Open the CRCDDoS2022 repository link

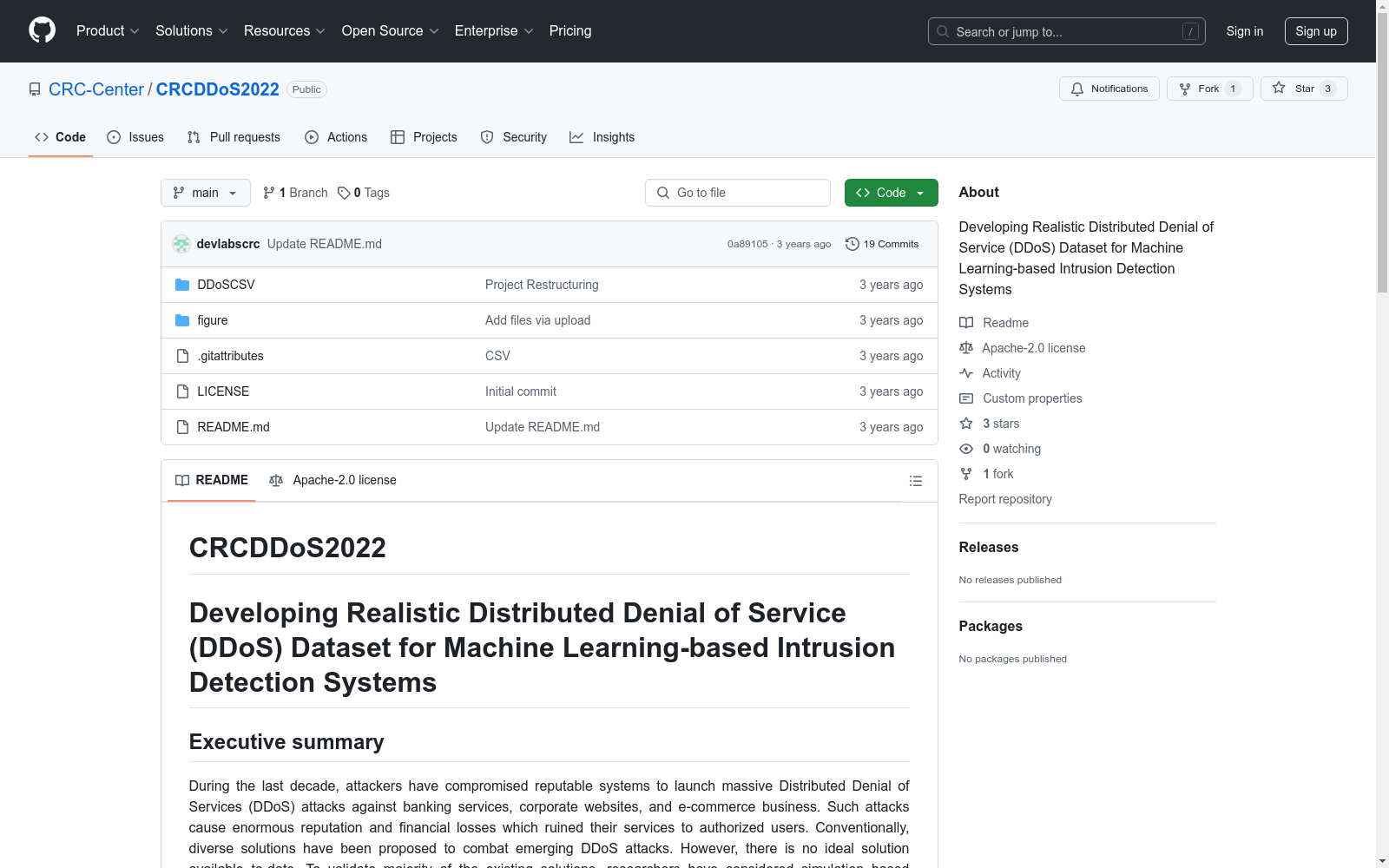click(x=218, y=89)
